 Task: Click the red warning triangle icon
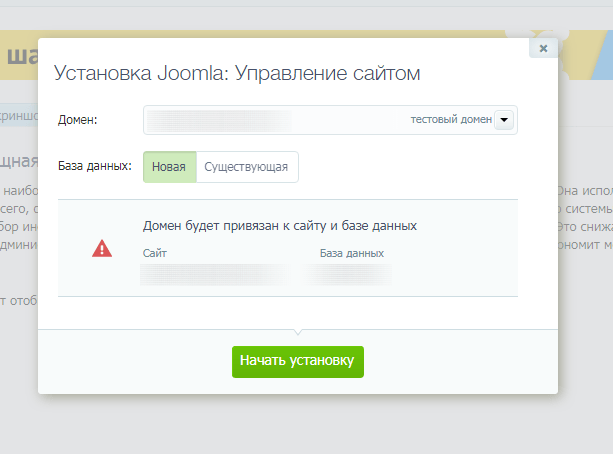[102, 248]
